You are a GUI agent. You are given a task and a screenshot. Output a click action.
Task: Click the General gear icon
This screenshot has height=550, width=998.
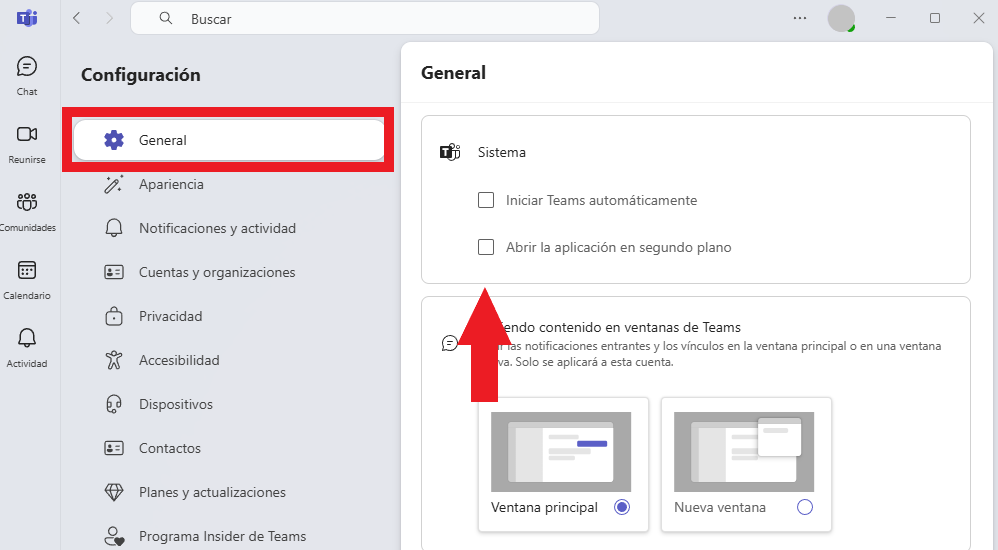pos(114,140)
